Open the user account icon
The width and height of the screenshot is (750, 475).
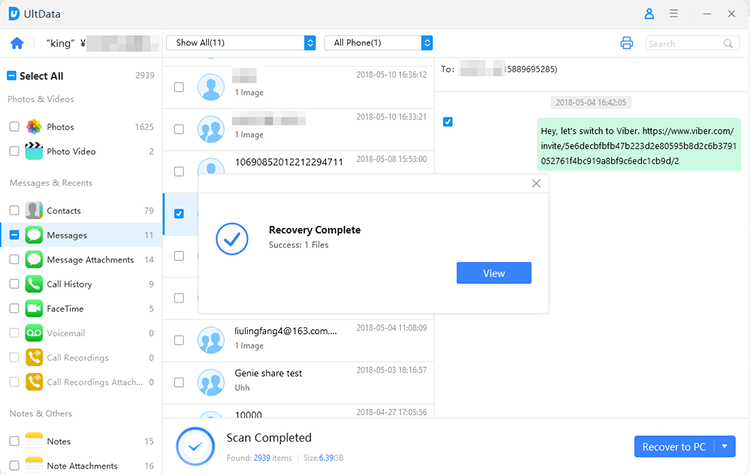tap(649, 14)
